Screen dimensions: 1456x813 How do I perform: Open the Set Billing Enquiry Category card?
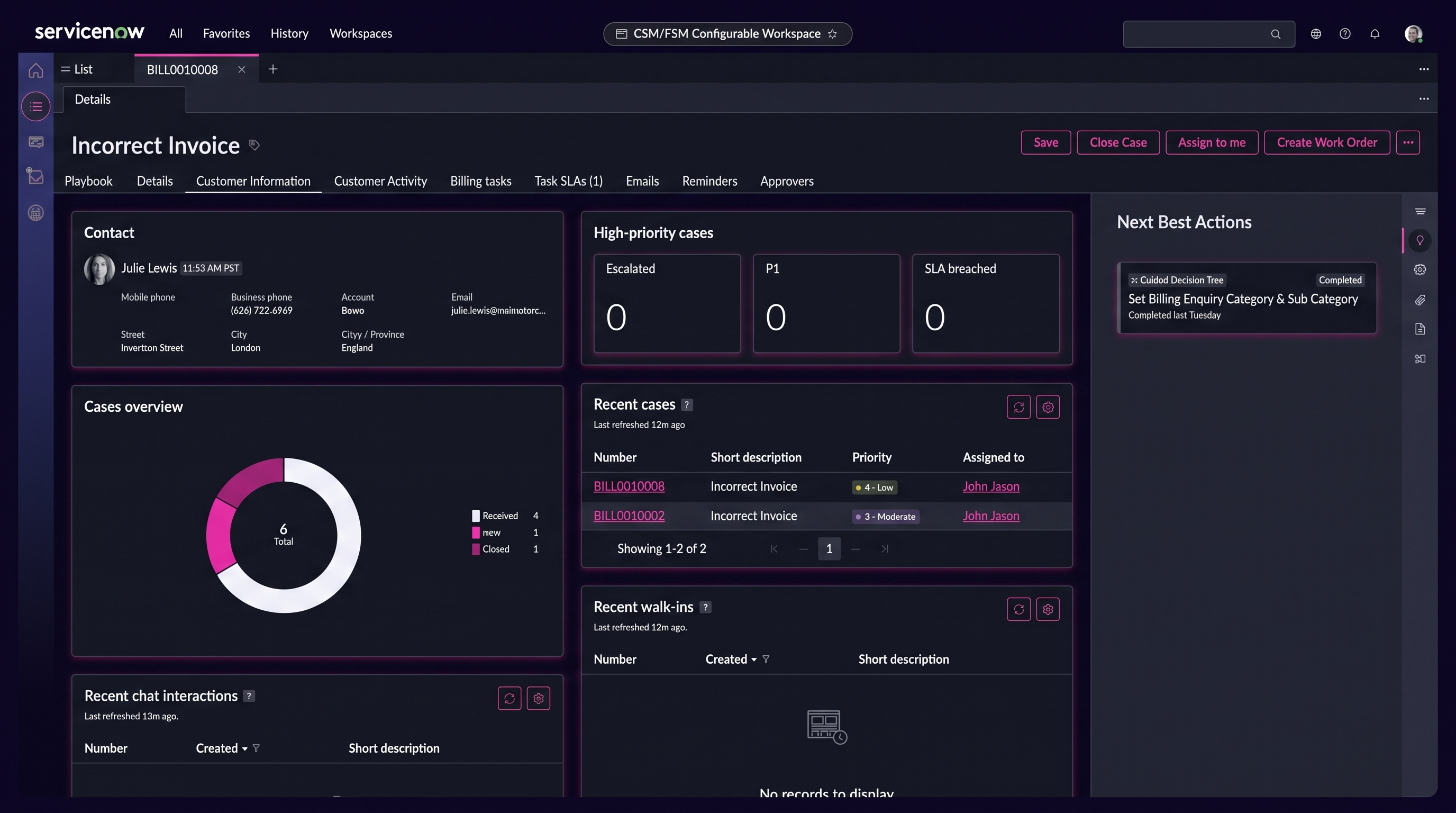point(1247,298)
